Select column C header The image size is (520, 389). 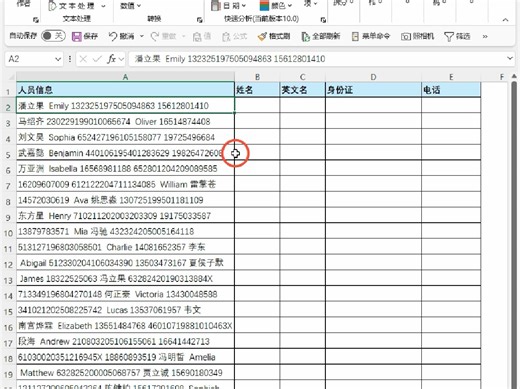[303, 77]
